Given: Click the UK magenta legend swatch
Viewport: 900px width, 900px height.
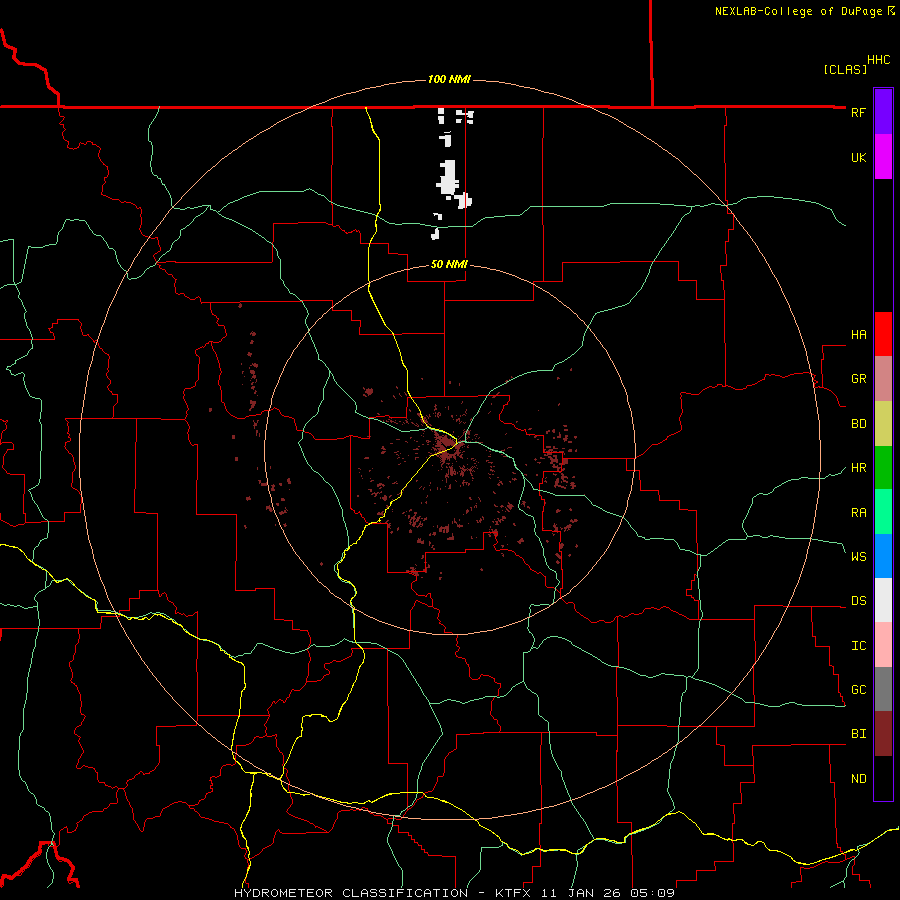Looking at the screenshot, I should 883,157.
